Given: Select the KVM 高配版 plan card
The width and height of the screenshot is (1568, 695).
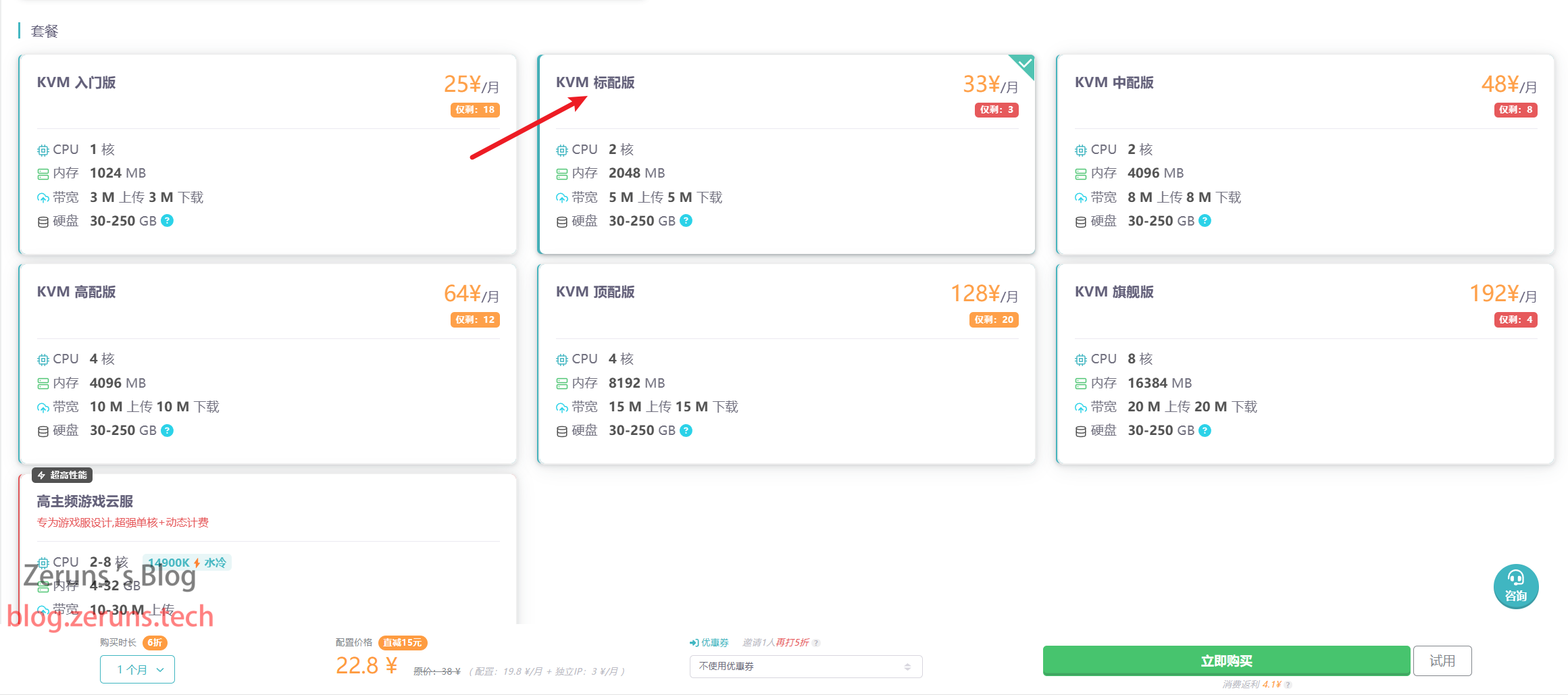Looking at the screenshot, I should pyautogui.click(x=268, y=364).
